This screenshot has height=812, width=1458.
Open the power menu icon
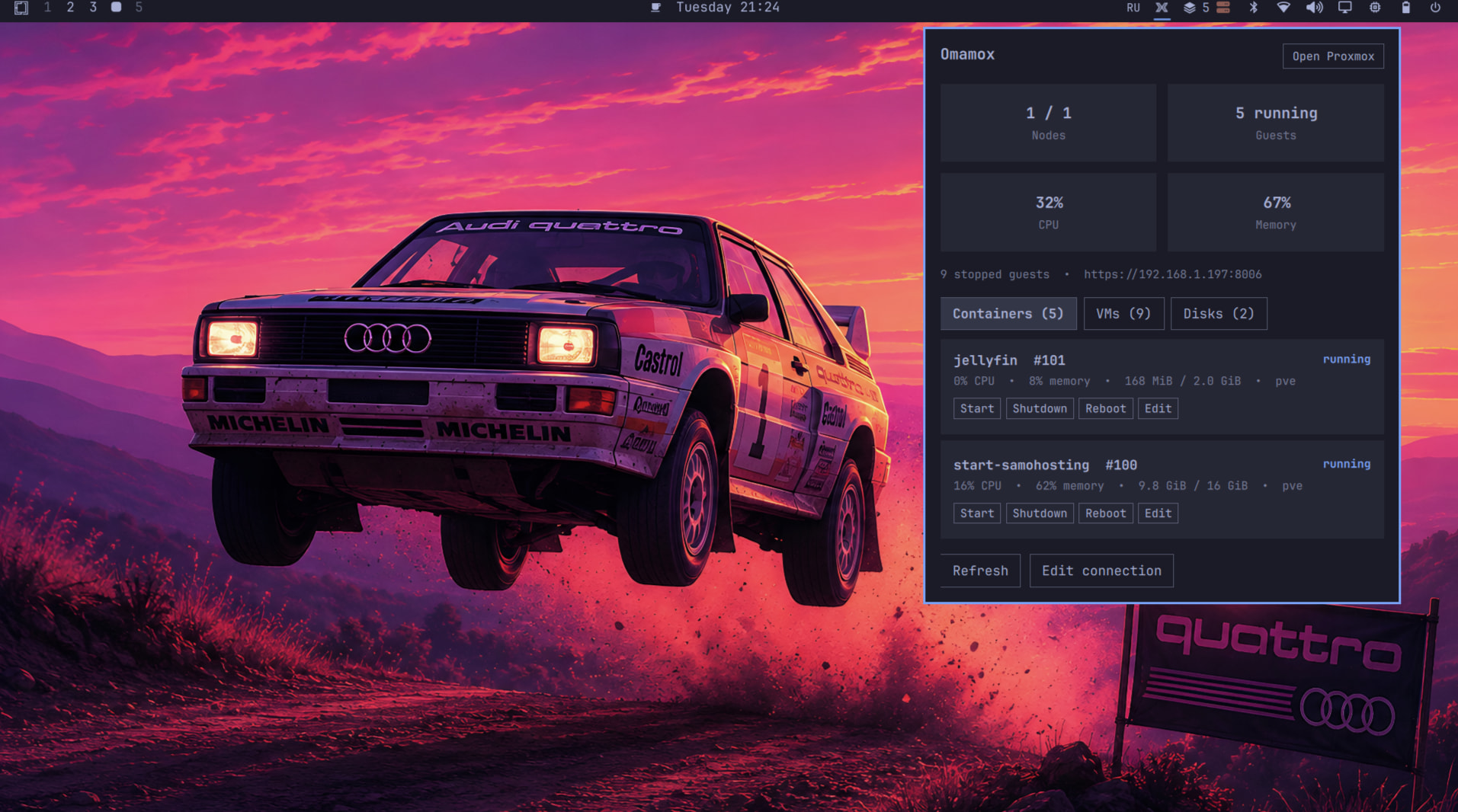tap(1435, 8)
